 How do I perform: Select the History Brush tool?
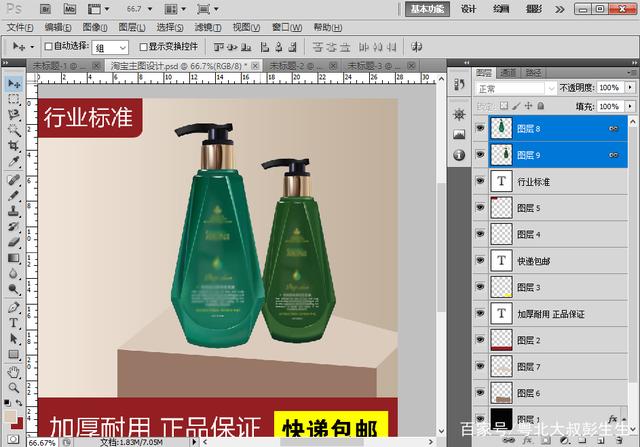14,226
